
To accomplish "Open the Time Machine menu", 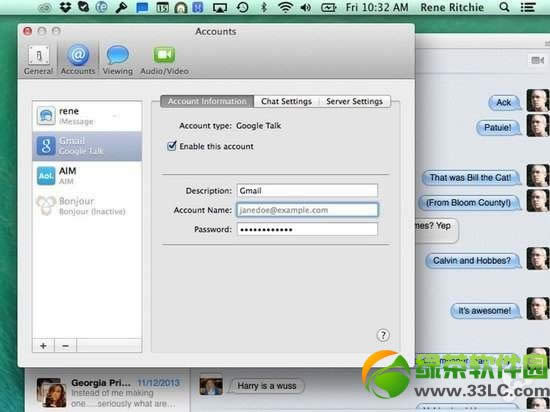I will [x=242, y=7].
